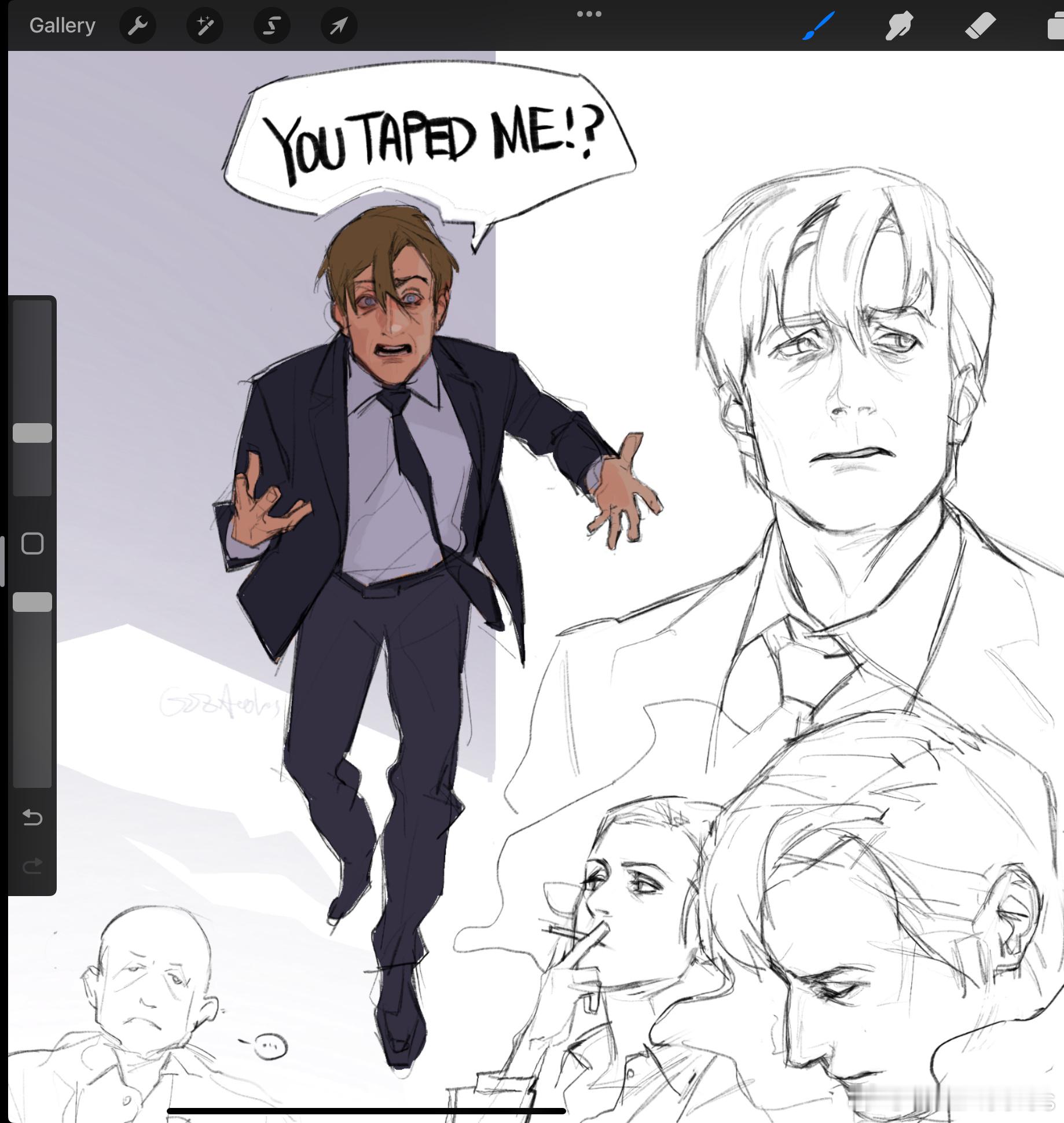The image size is (1064, 1123).
Task: Open the Adjustments magic wand menu
Action: click(x=205, y=25)
